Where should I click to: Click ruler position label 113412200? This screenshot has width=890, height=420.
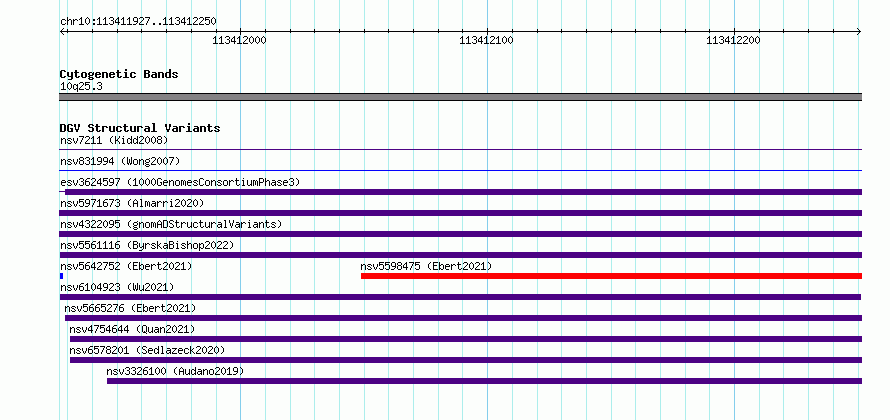(x=733, y=40)
